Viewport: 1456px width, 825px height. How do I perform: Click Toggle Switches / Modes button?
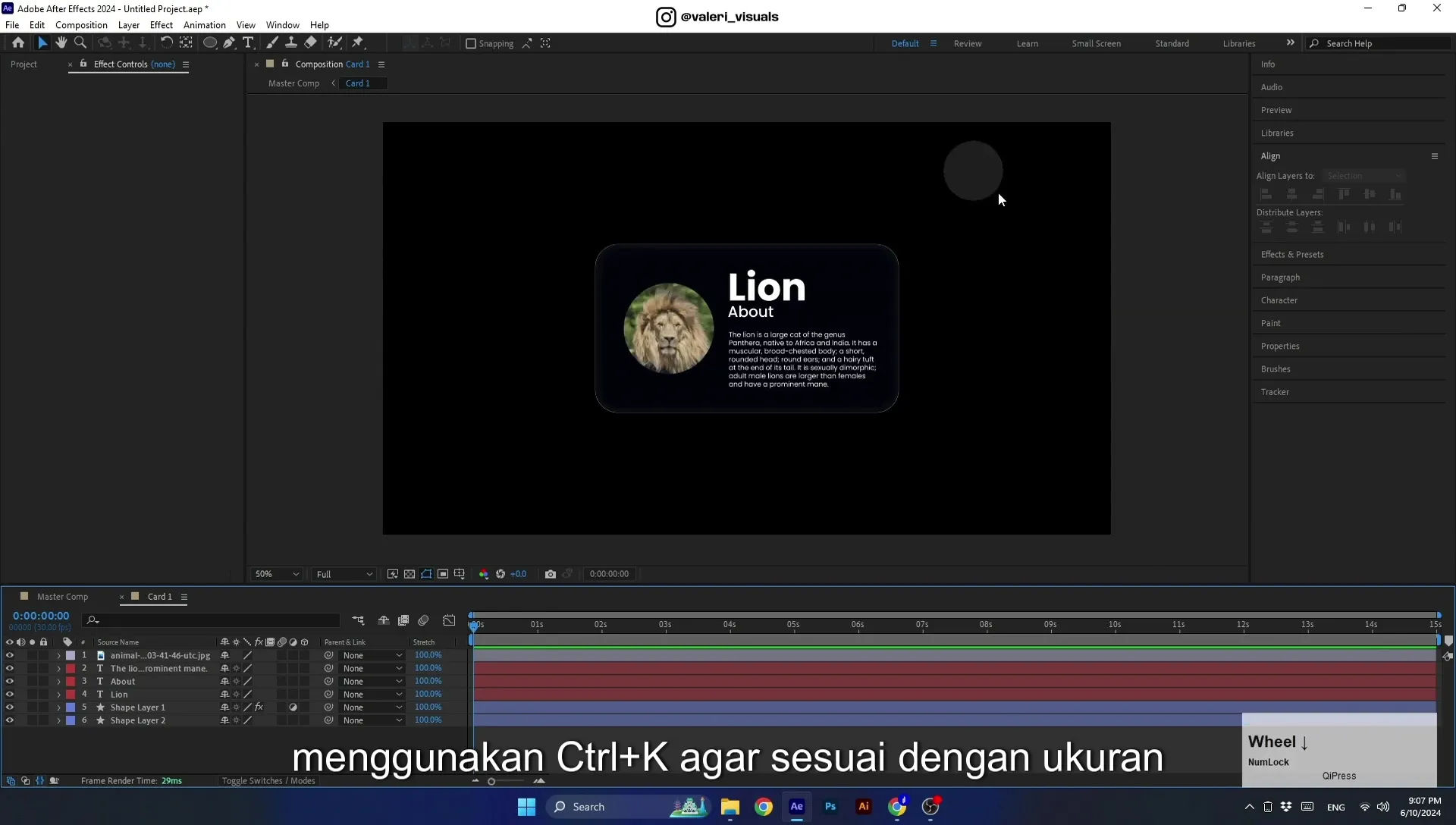[x=268, y=781]
